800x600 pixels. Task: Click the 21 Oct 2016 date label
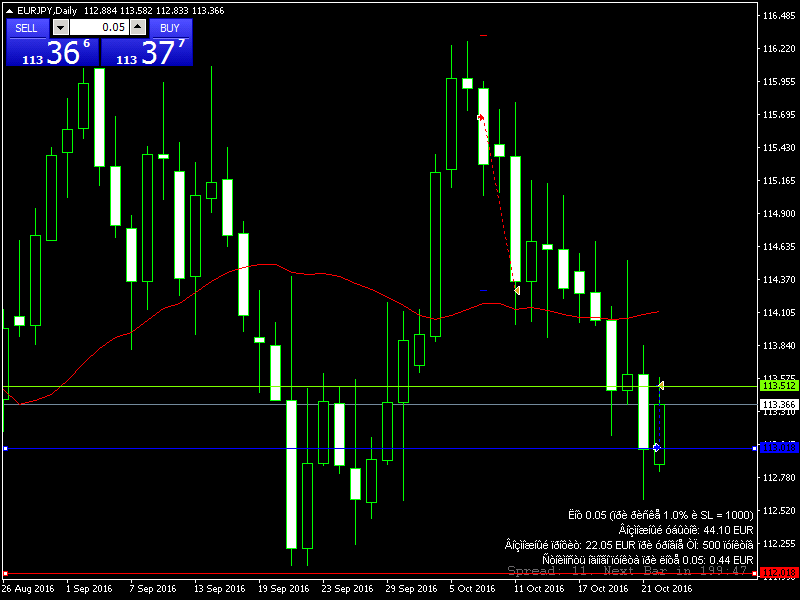click(x=667, y=589)
